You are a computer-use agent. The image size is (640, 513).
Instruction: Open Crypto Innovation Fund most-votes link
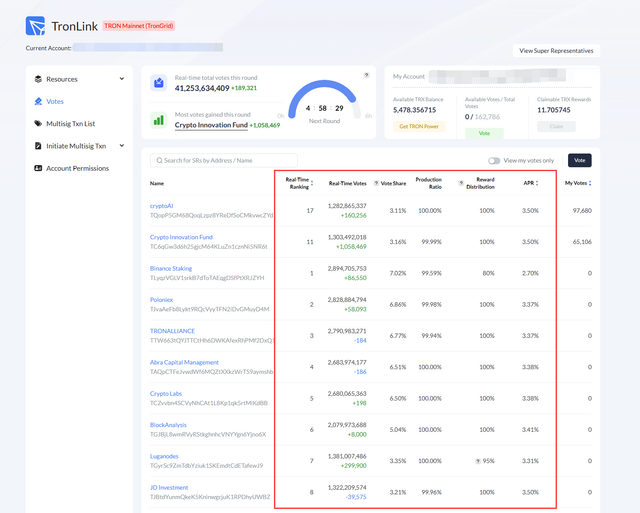coord(211,125)
